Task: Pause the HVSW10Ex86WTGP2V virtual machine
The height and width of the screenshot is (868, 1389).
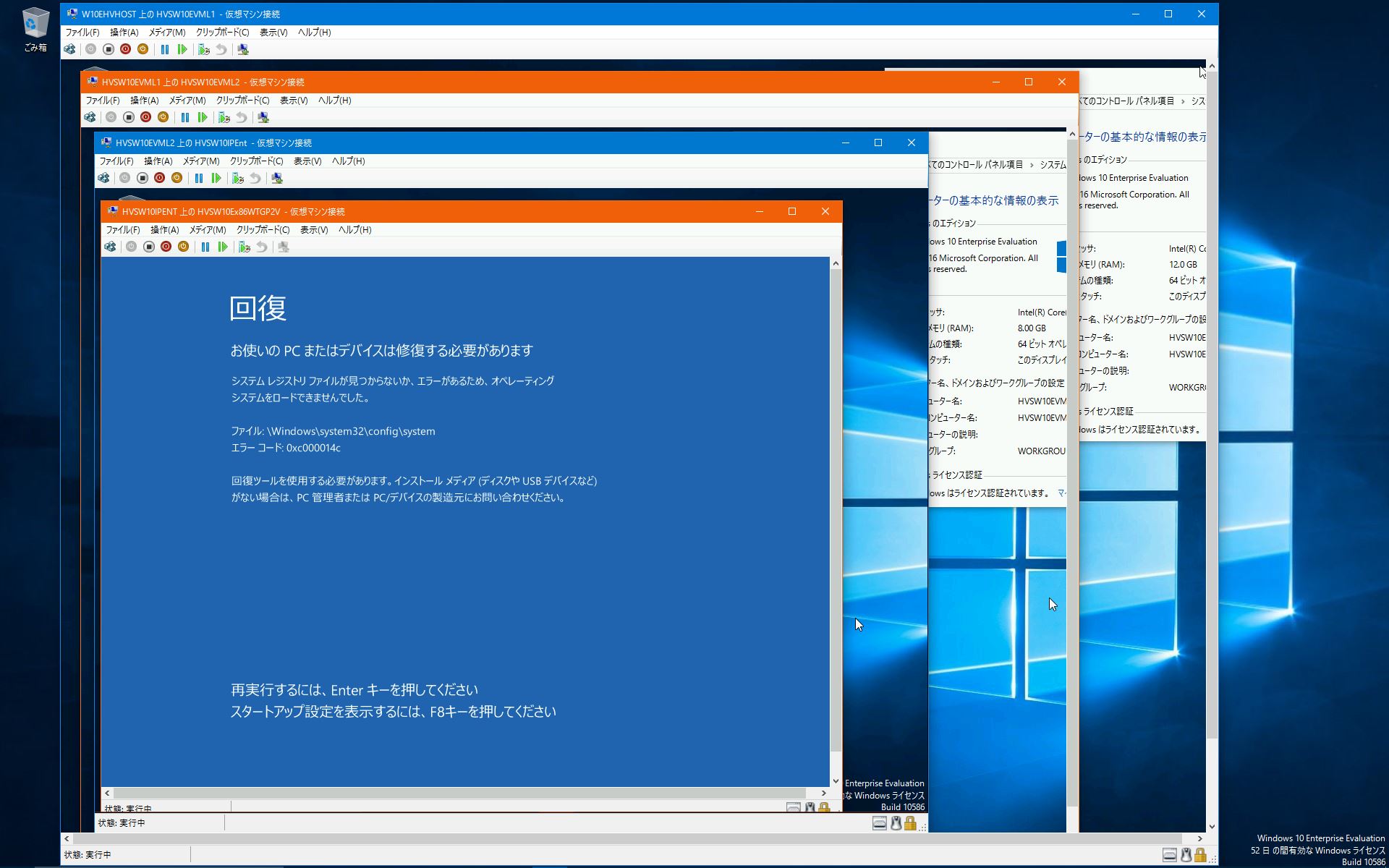Action: click(x=205, y=247)
